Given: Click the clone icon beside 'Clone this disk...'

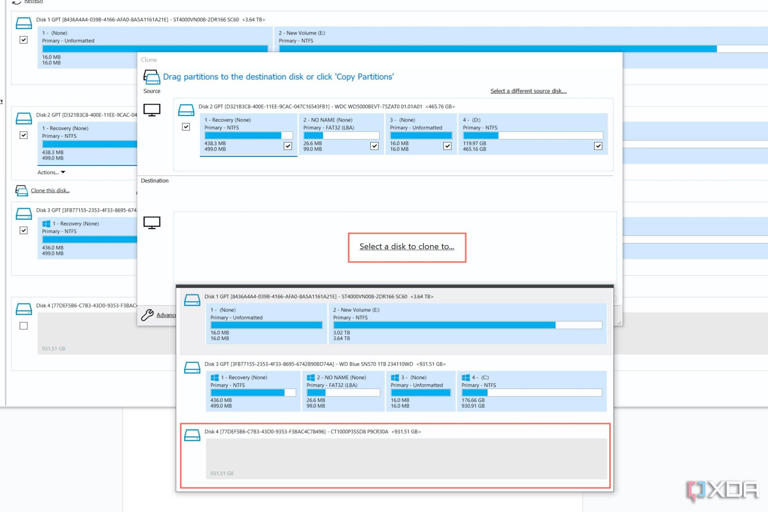Looking at the screenshot, I should [x=21, y=191].
